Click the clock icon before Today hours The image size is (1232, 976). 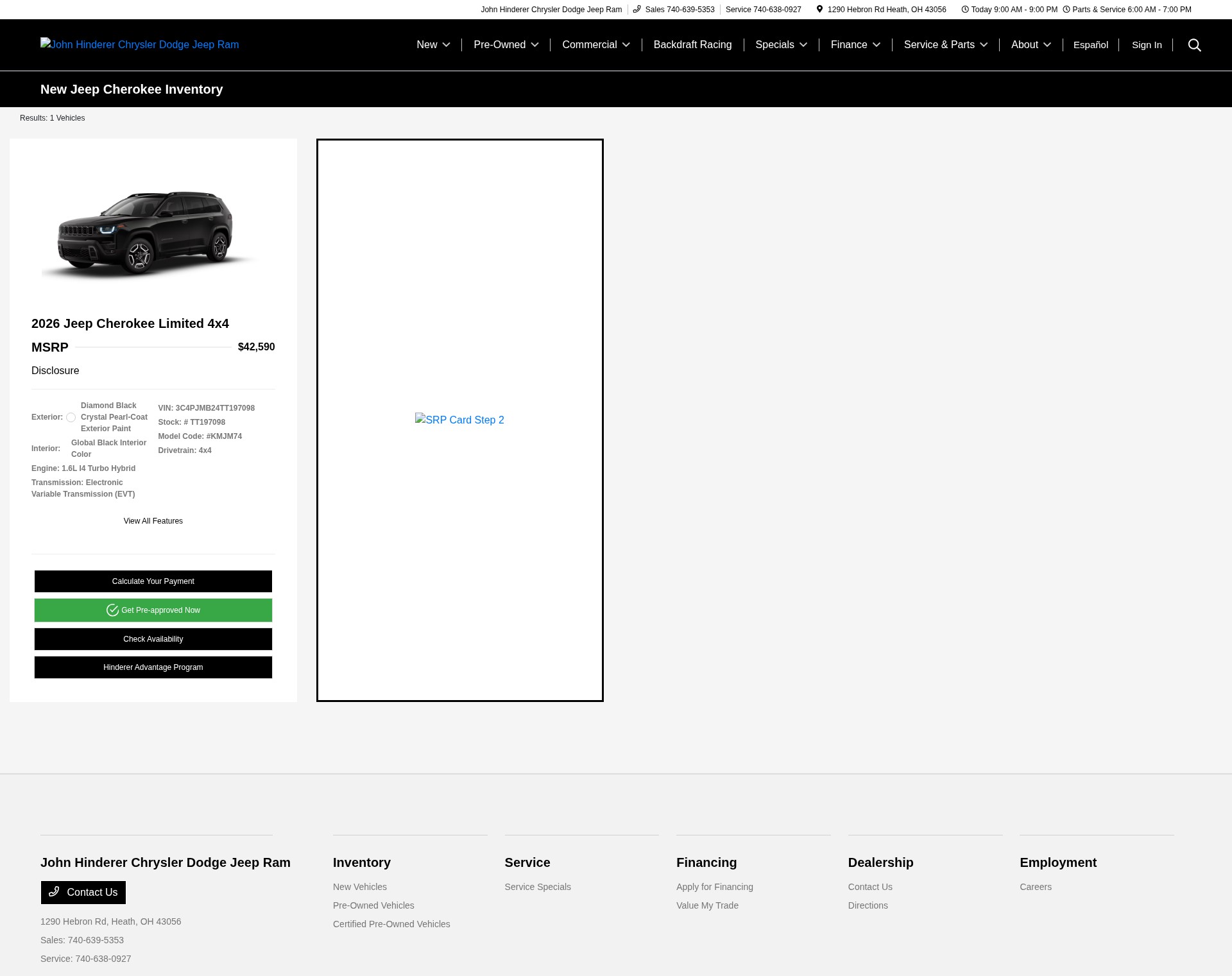pyautogui.click(x=965, y=9)
